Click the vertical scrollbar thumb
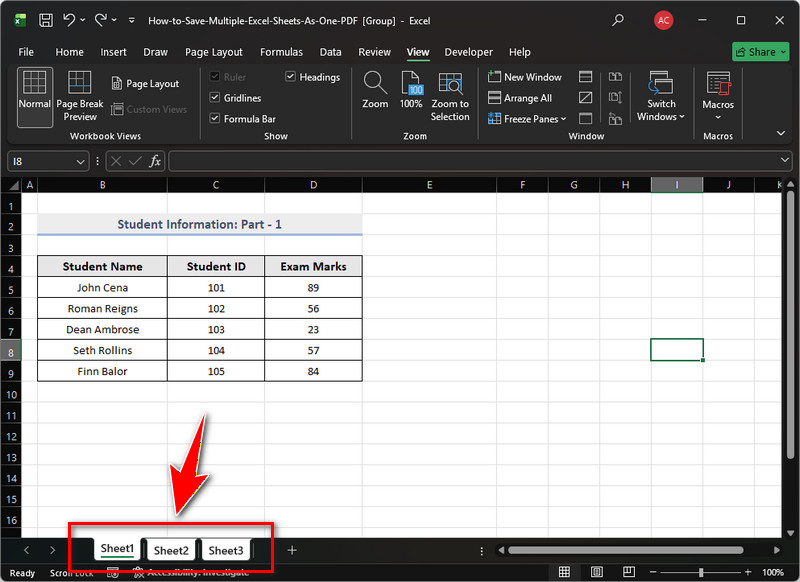 tap(790, 326)
